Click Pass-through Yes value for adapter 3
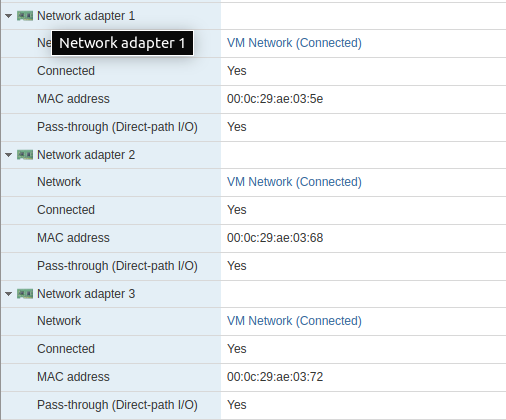 [237, 405]
